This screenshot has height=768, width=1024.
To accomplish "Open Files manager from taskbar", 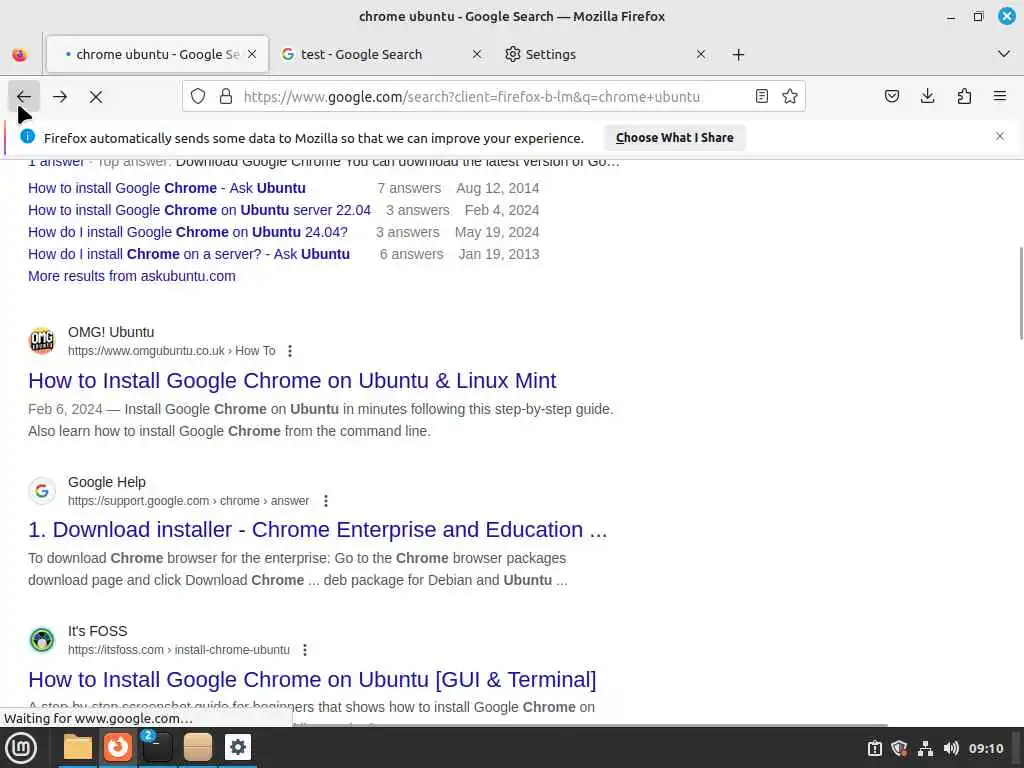I will point(78,748).
